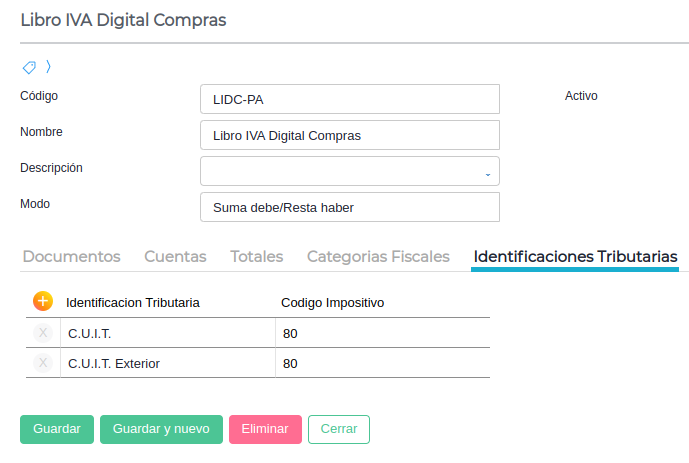Add a new Identificacion Tributaria row

pyautogui.click(x=43, y=301)
